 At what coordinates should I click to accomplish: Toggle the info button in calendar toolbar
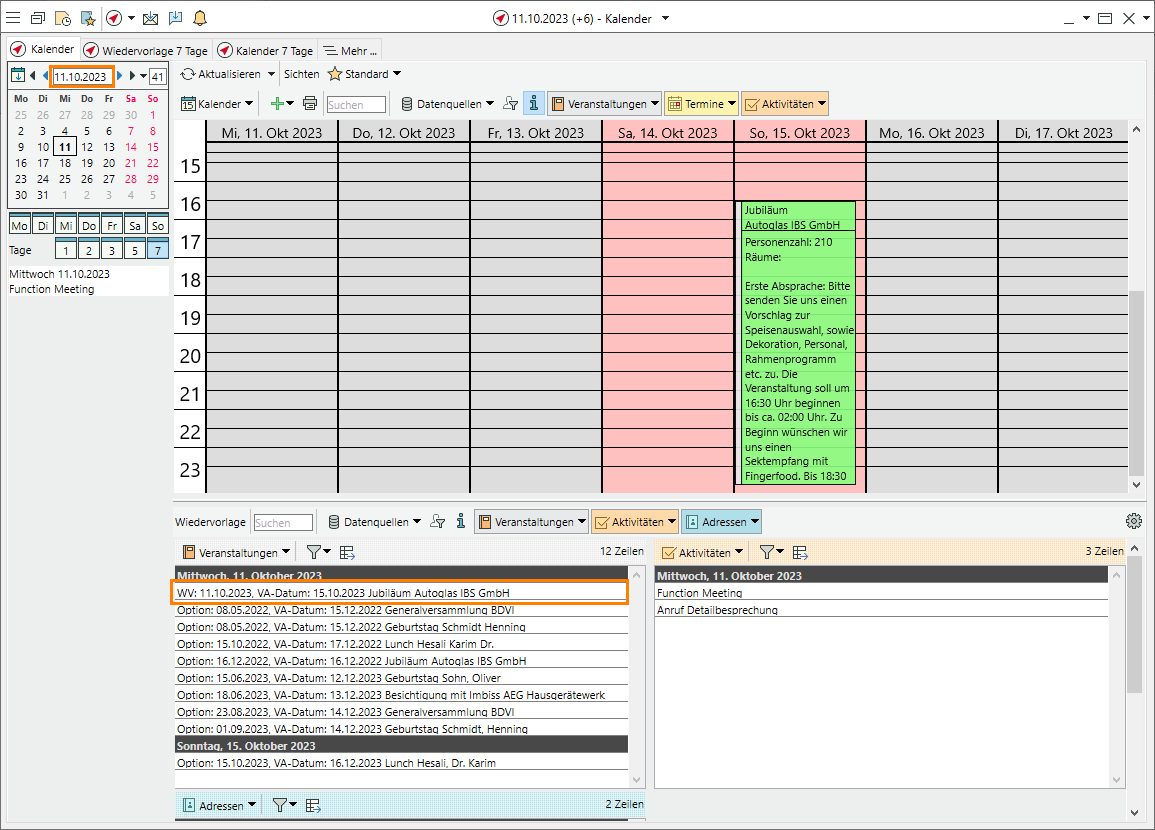click(x=534, y=104)
